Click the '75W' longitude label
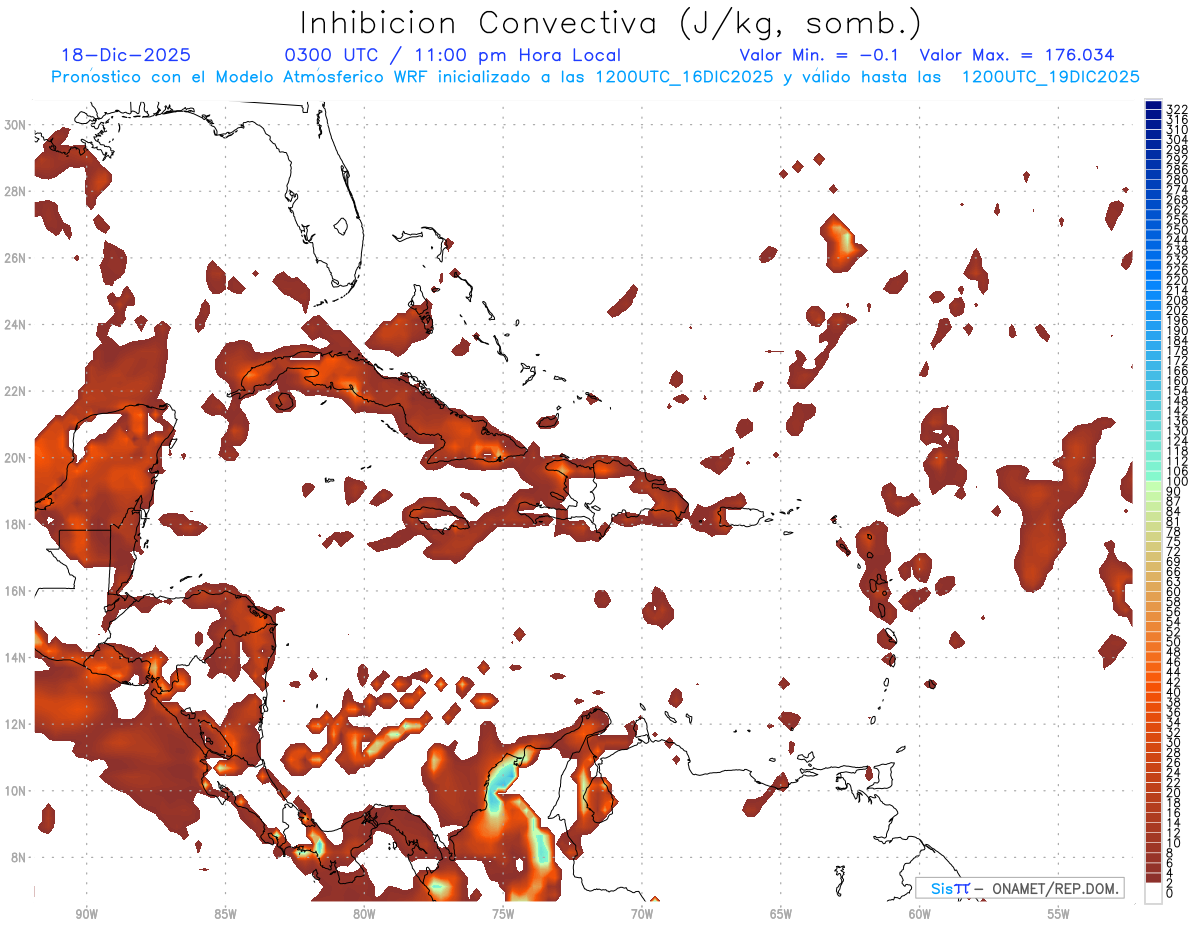Screen dimensions: 1200x927 (503, 915)
